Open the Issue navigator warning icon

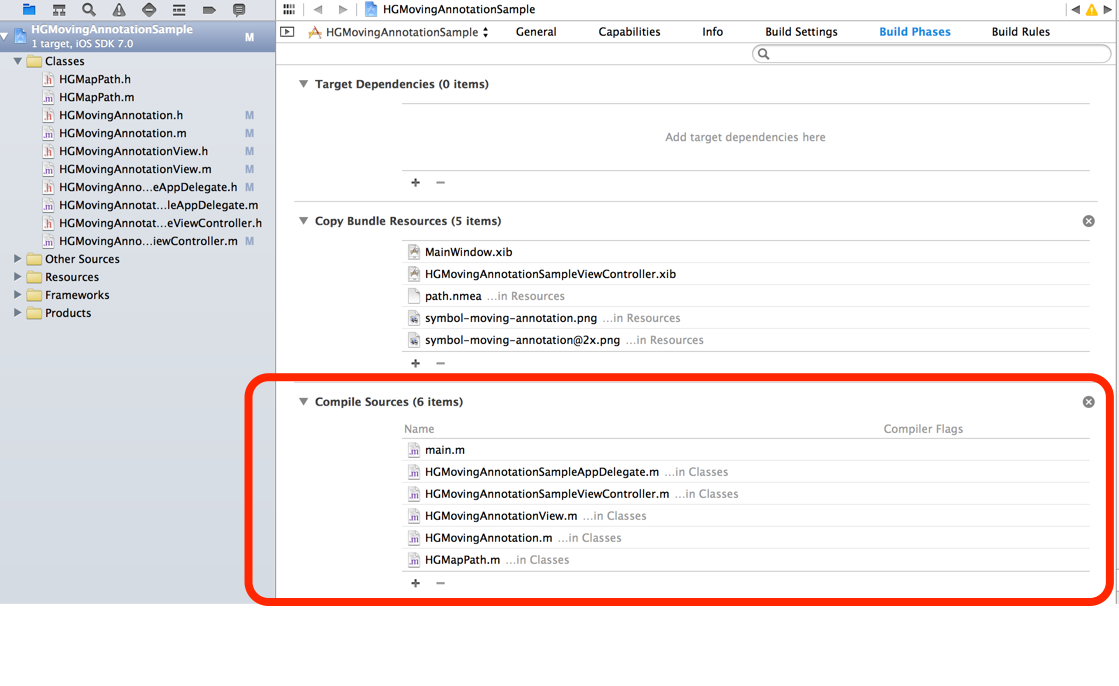pyautogui.click(x=119, y=9)
